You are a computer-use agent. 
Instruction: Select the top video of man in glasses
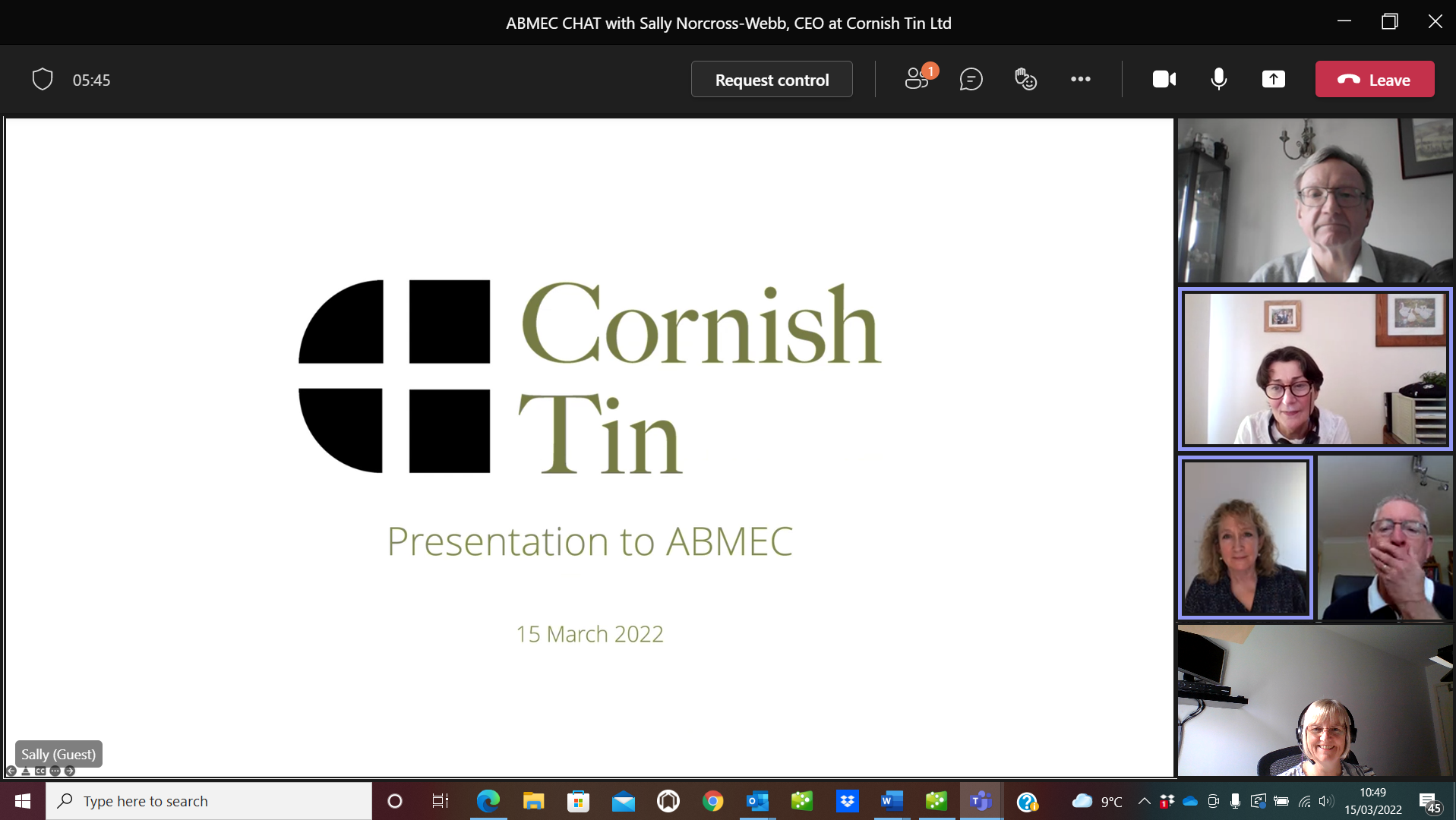point(1315,200)
